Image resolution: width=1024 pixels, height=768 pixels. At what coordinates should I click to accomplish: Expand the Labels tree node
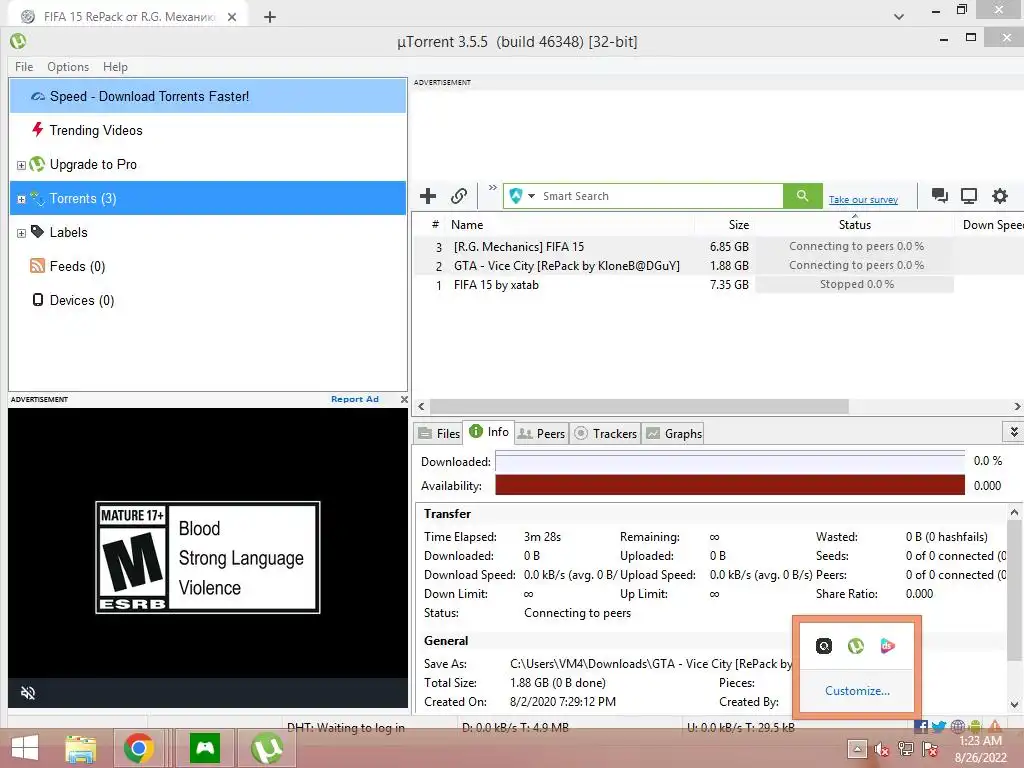coord(21,233)
